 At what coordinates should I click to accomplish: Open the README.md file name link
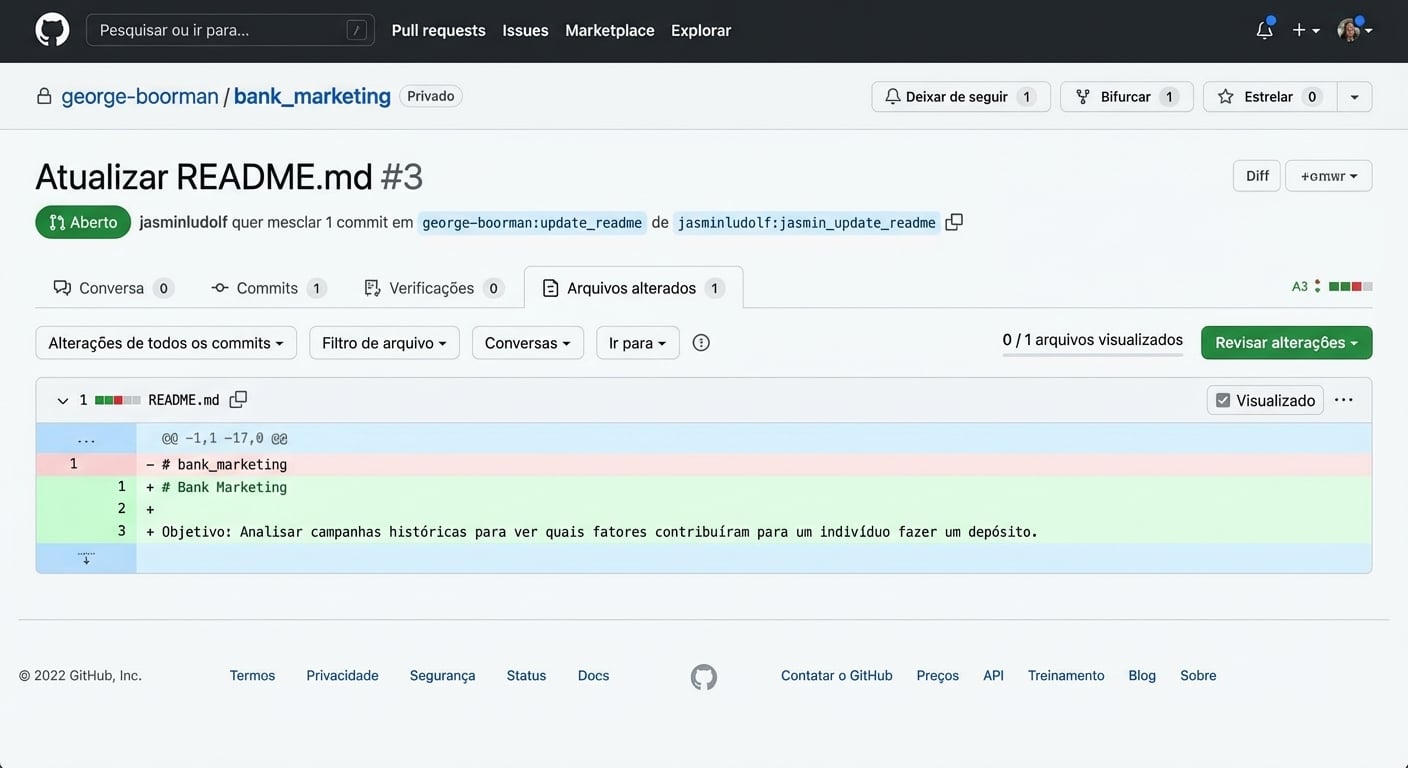coord(184,400)
